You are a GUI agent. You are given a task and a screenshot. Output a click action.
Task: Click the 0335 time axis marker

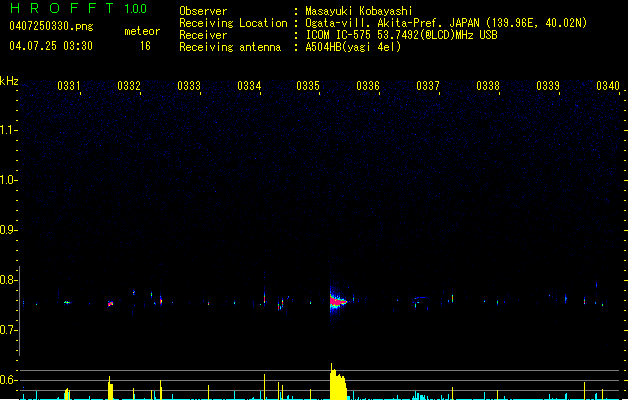click(308, 85)
